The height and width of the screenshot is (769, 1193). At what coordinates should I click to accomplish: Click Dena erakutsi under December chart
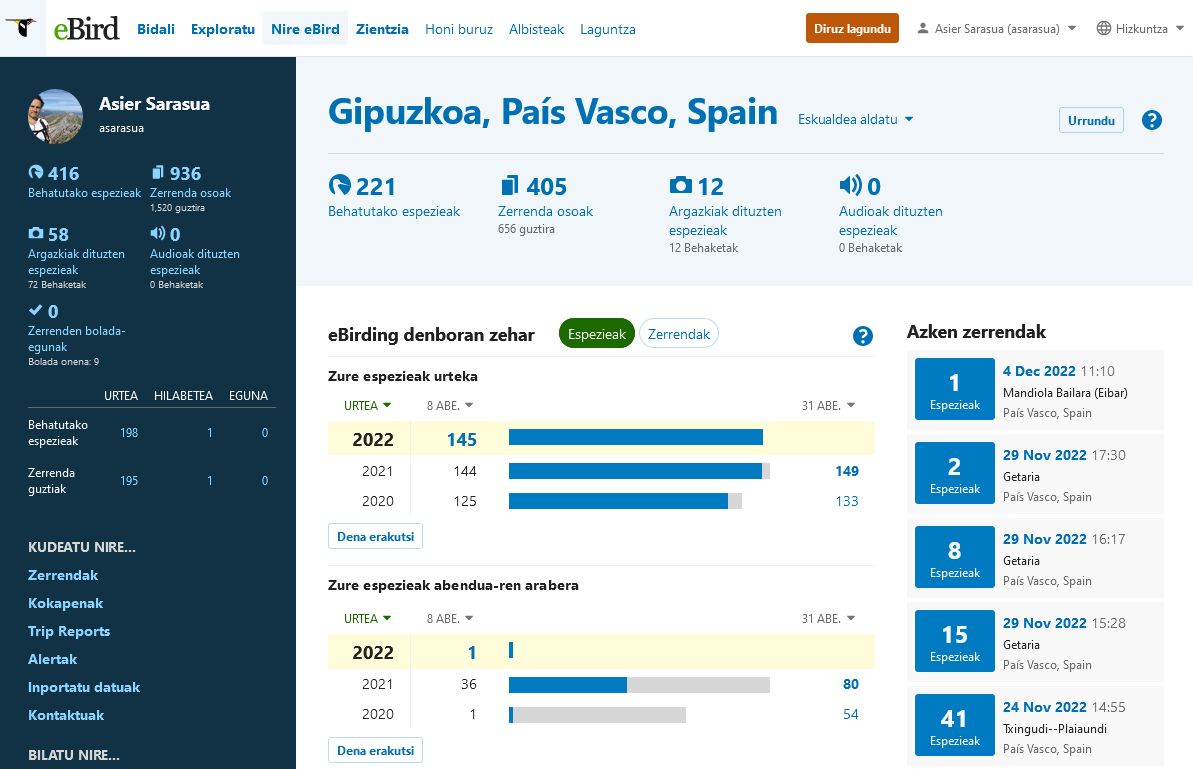click(x=375, y=750)
